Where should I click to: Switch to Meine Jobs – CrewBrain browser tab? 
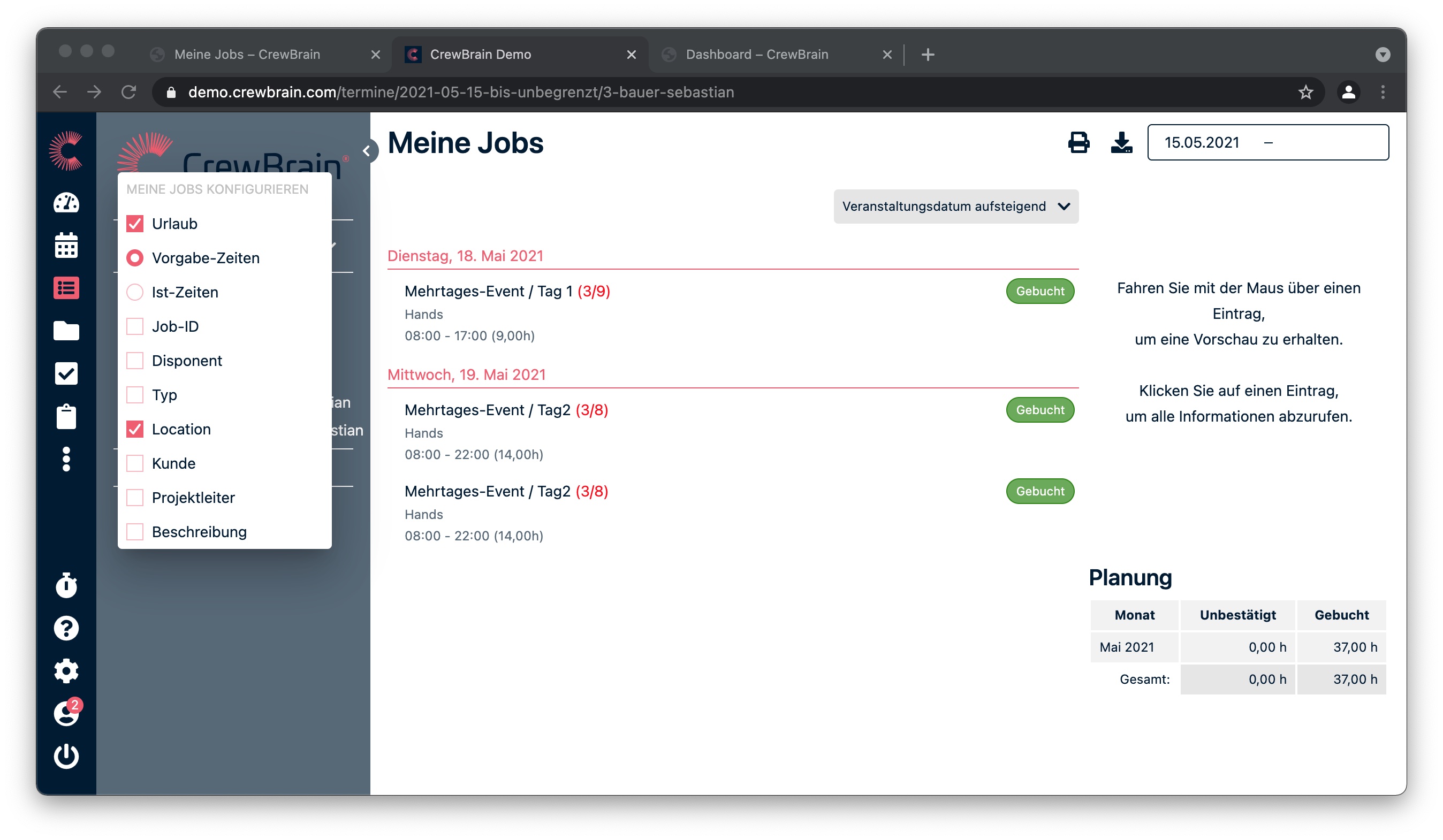(x=247, y=55)
